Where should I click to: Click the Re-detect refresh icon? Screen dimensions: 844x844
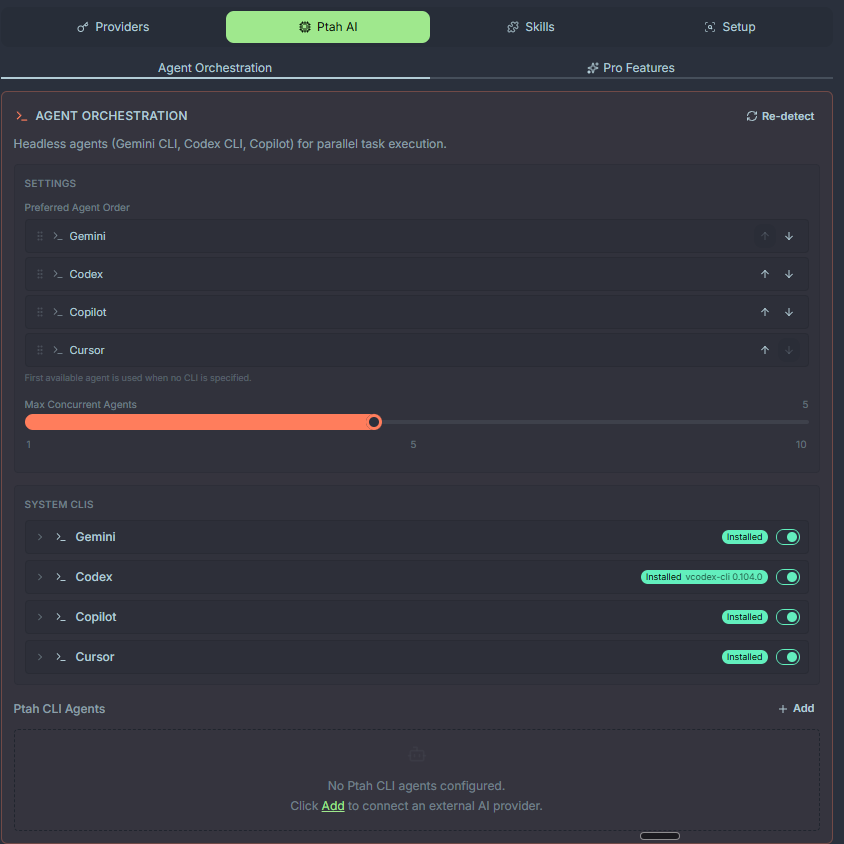tap(751, 115)
